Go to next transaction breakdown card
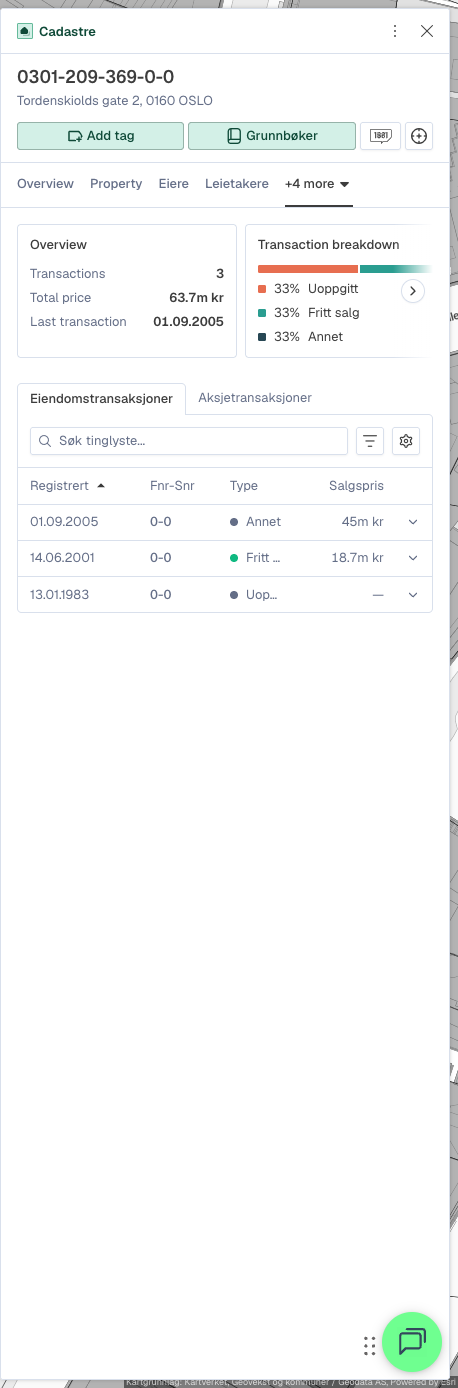The width and height of the screenshot is (458, 1388). coord(413,291)
